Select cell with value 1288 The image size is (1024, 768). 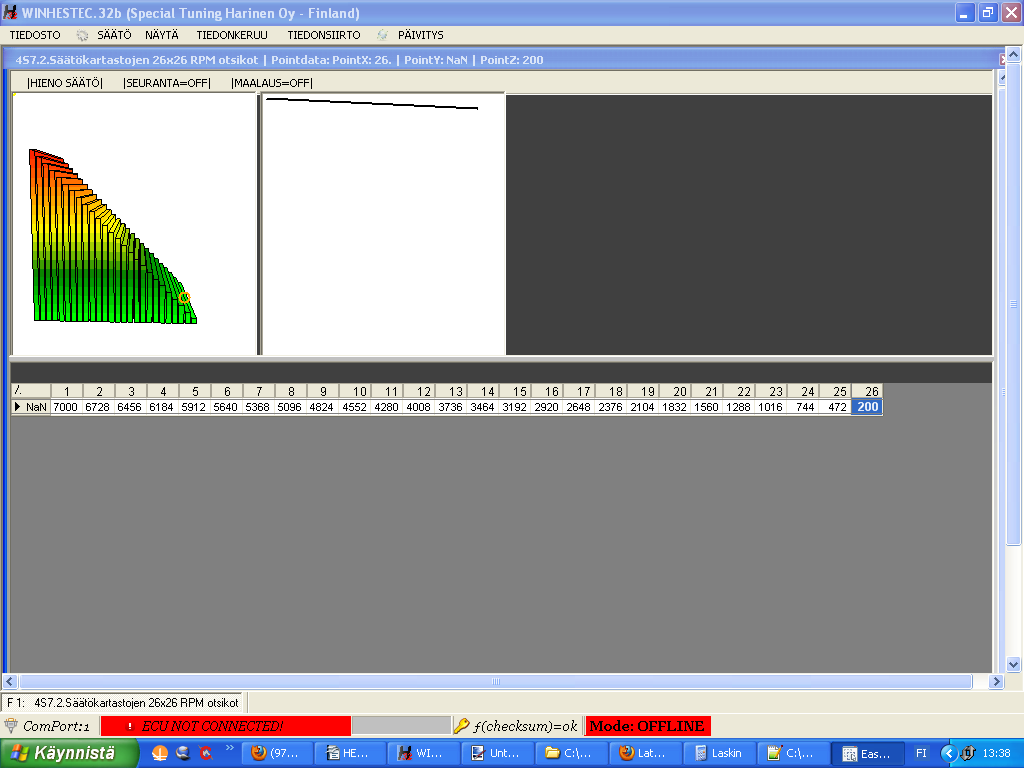[x=739, y=407]
